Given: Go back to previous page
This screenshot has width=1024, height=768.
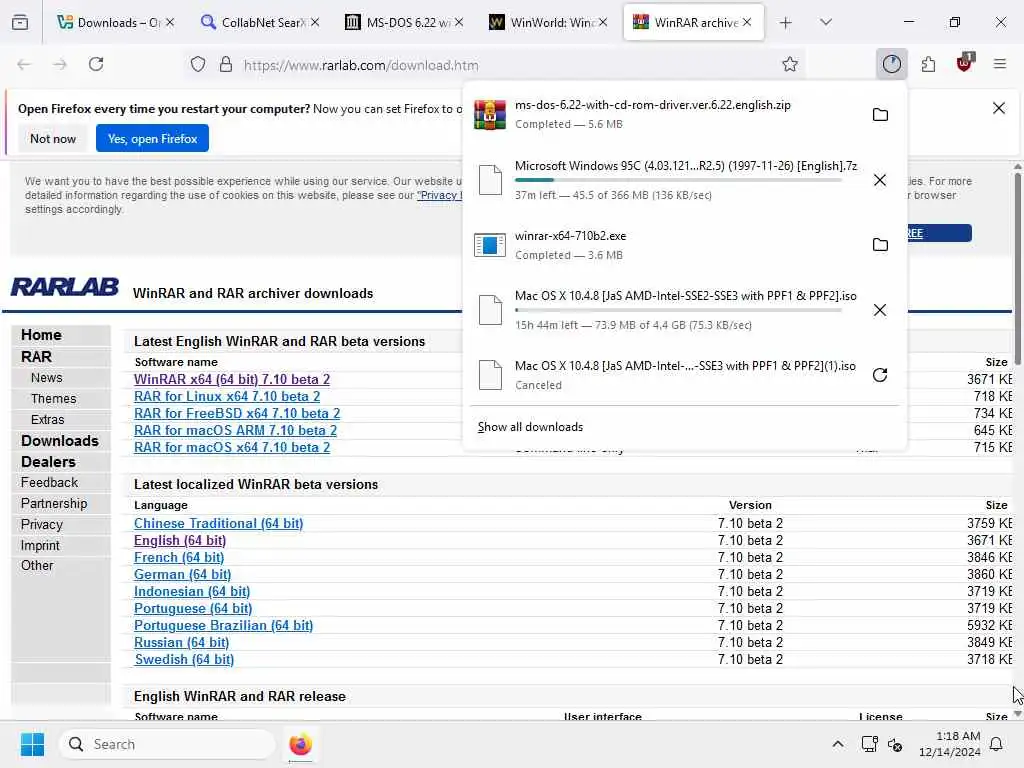Looking at the screenshot, I should point(24,64).
